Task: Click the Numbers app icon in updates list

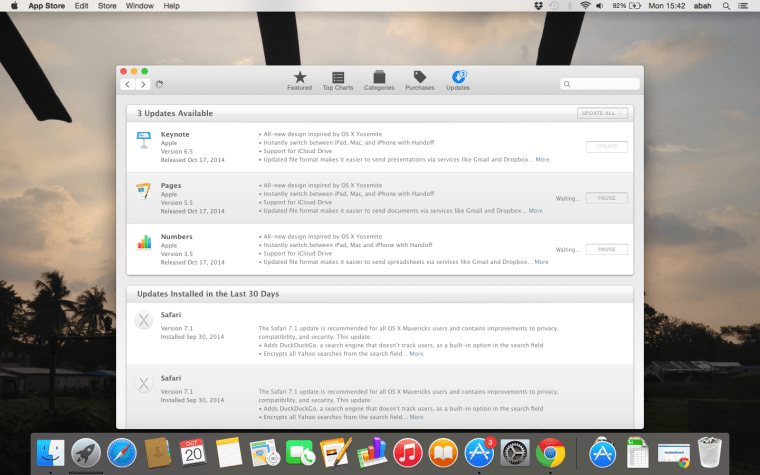Action: [144, 242]
